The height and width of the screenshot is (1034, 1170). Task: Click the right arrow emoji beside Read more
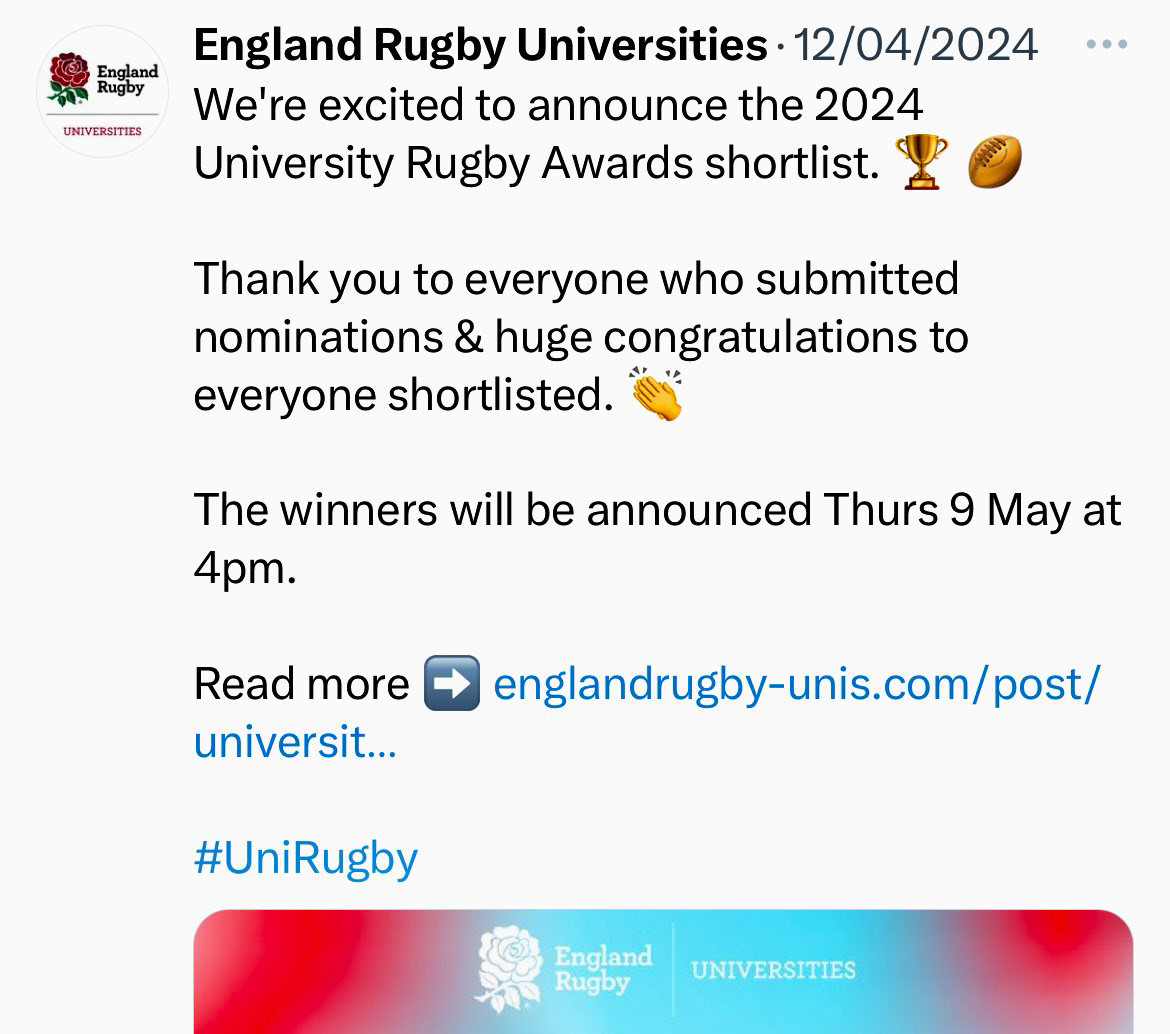click(x=451, y=684)
